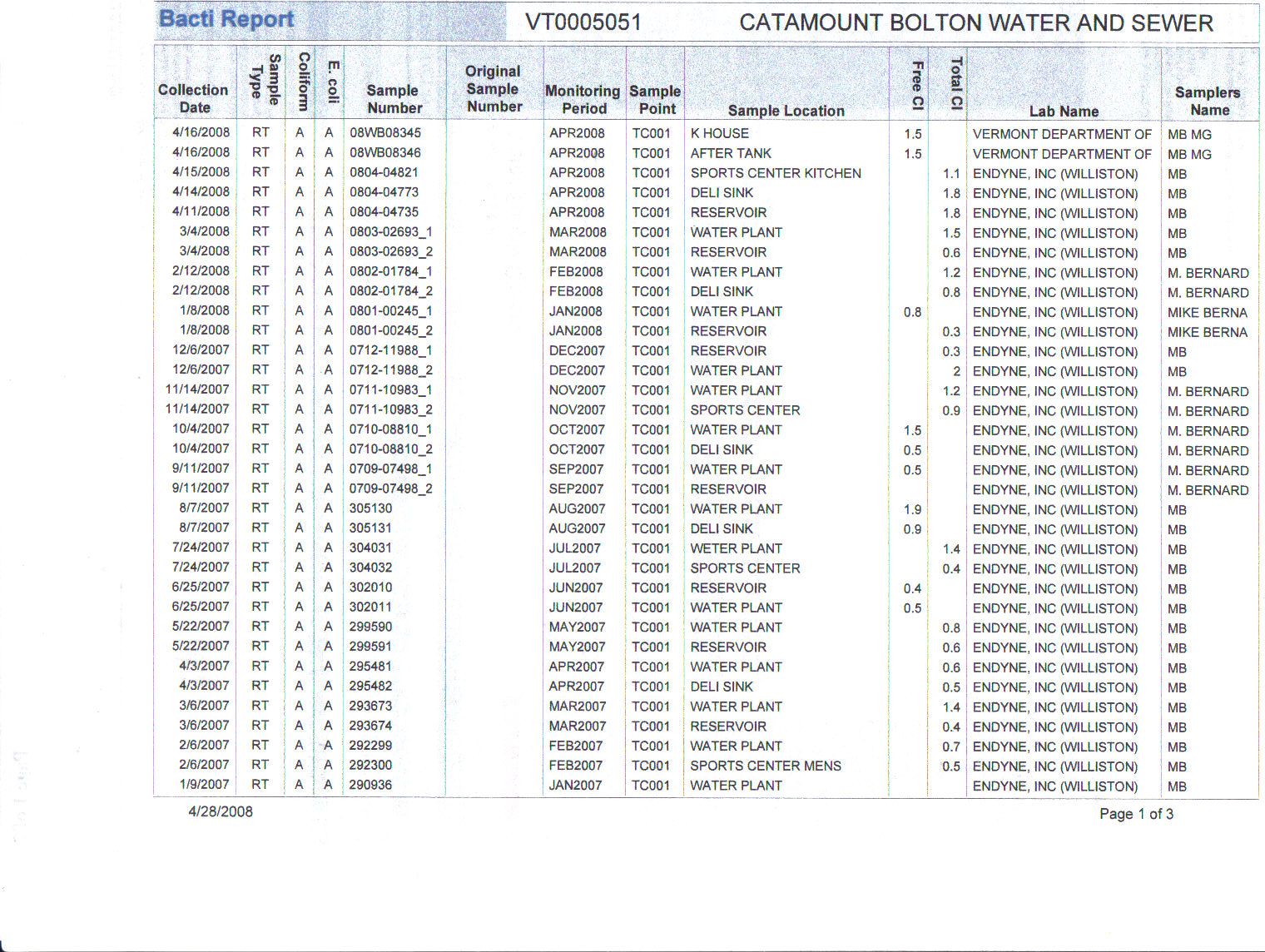Click the Page 1 of 3 footer
Screen dimensions: 1265x952
coord(1135,814)
